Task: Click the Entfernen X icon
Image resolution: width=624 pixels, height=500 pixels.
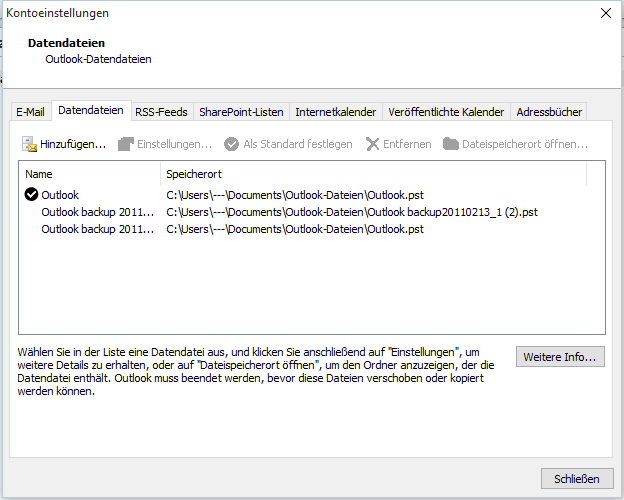Action: (372, 144)
